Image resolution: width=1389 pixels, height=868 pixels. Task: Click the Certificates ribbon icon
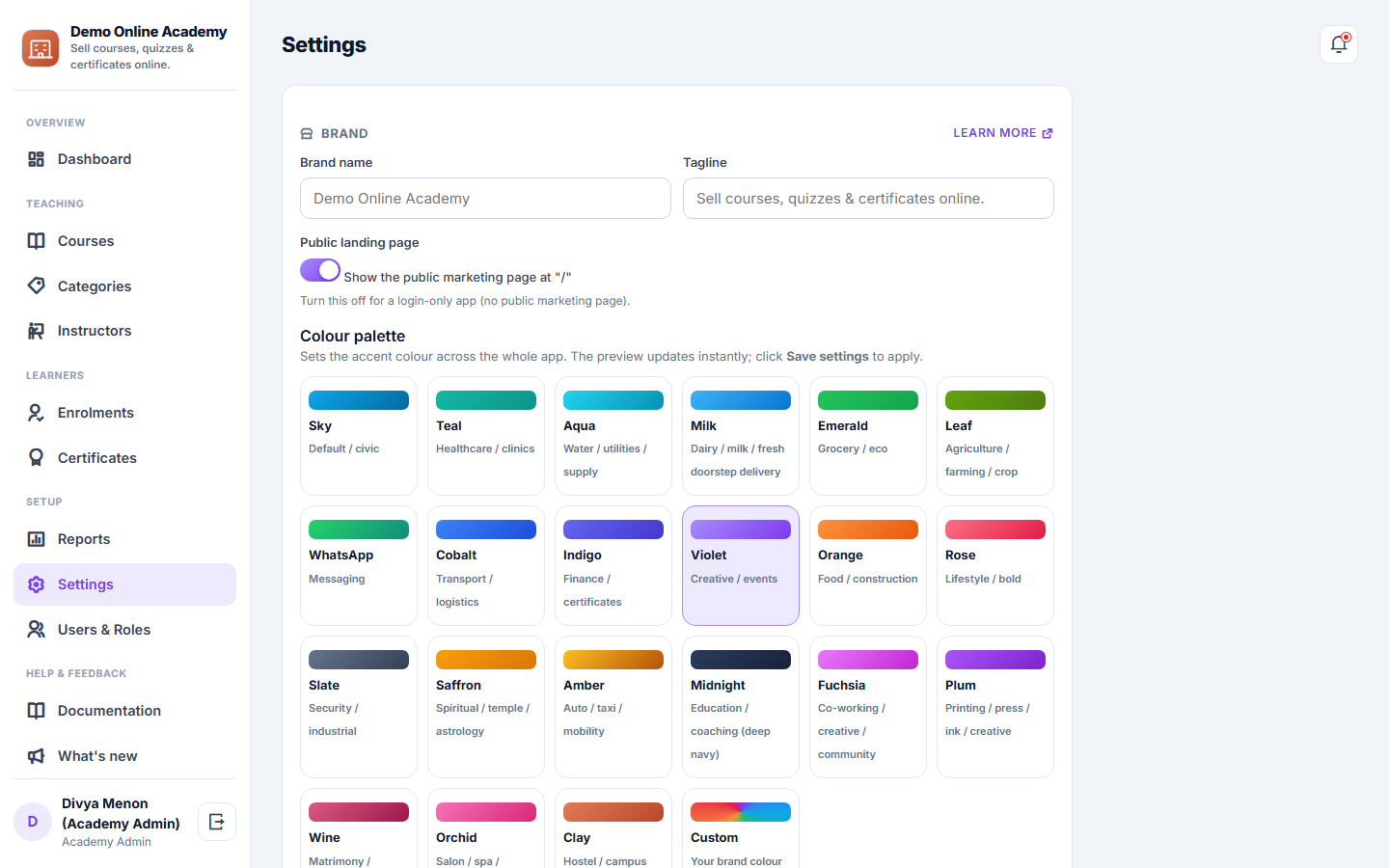click(36, 458)
